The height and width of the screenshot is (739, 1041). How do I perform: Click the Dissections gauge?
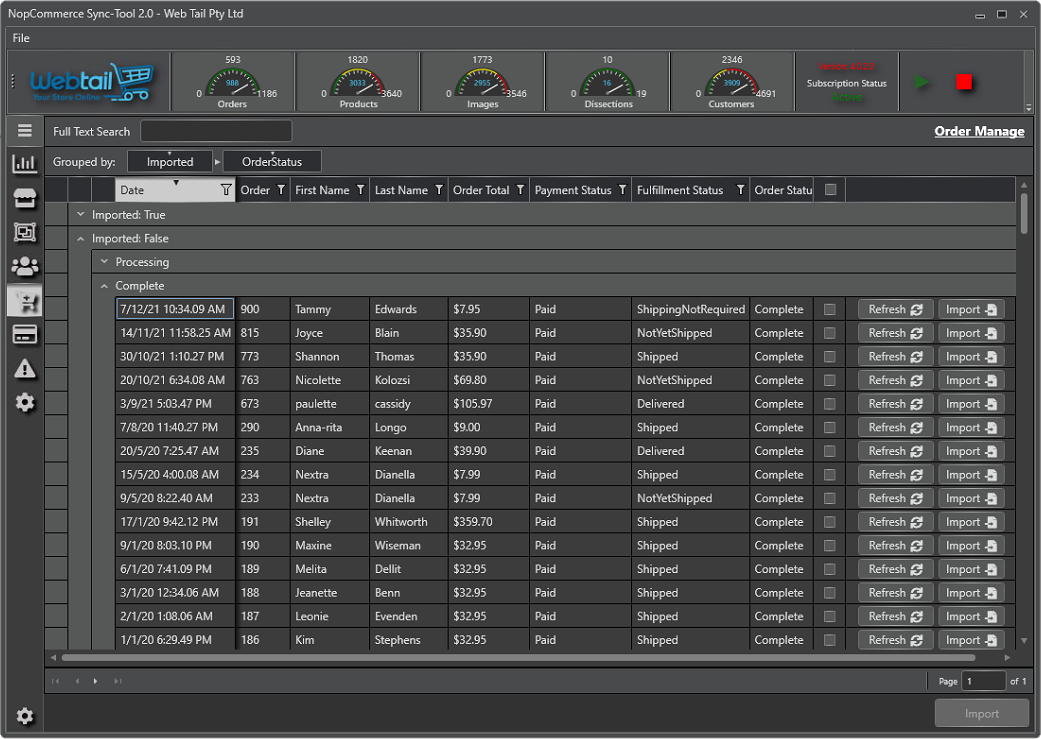click(x=607, y=82)
